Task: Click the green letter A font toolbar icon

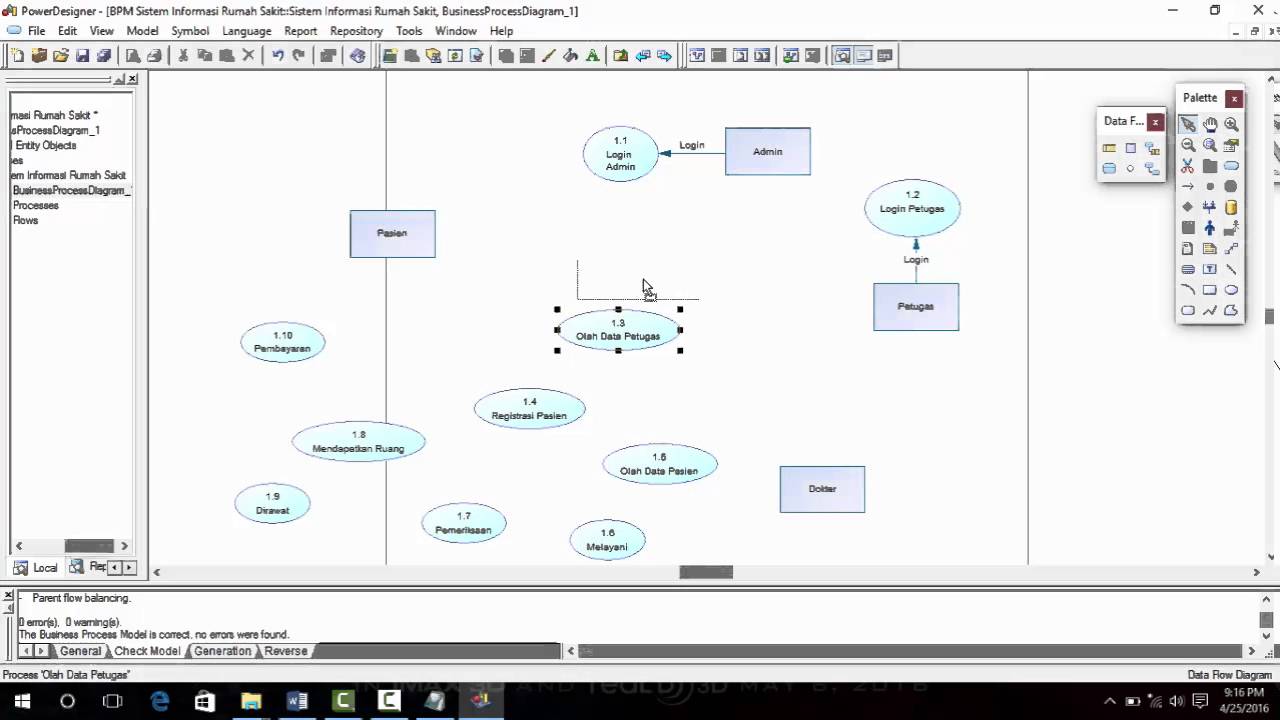Action: pyautogui.click(x=593, y=56)
